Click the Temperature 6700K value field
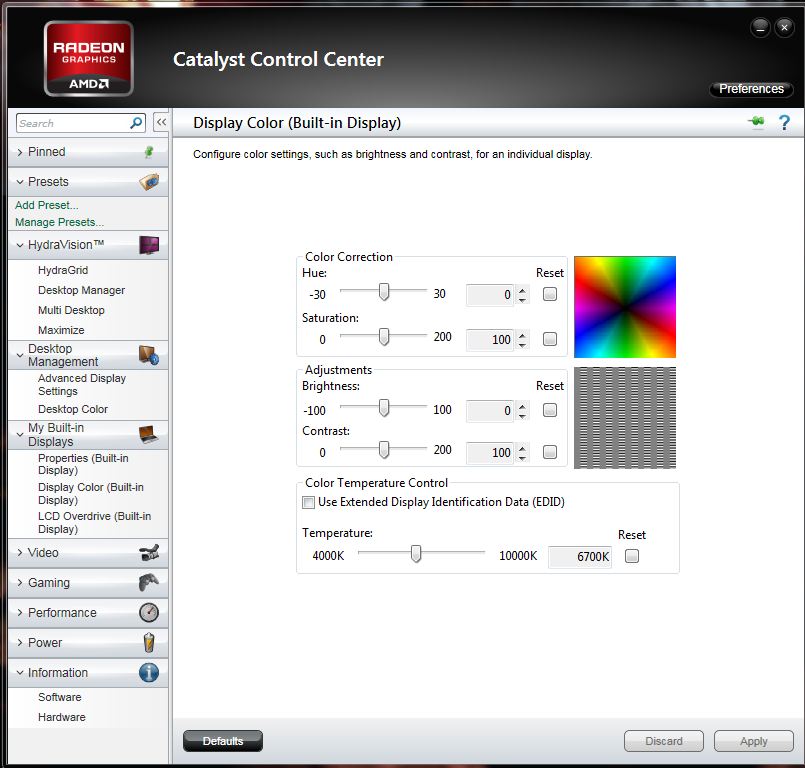Screen dimensions: 805x768 coord(580,557)
